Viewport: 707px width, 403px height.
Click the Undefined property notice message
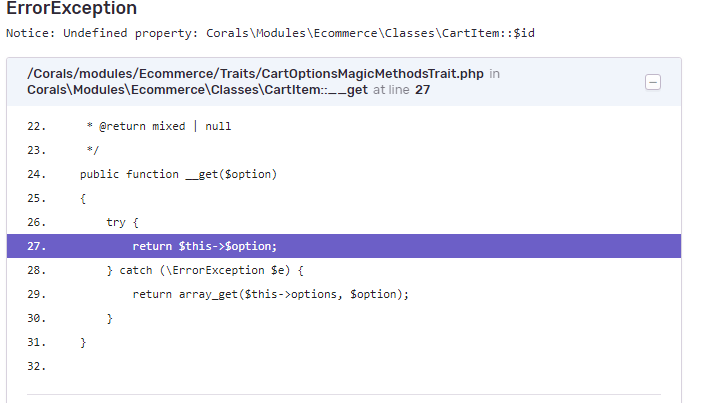click(x=270, y=33)
